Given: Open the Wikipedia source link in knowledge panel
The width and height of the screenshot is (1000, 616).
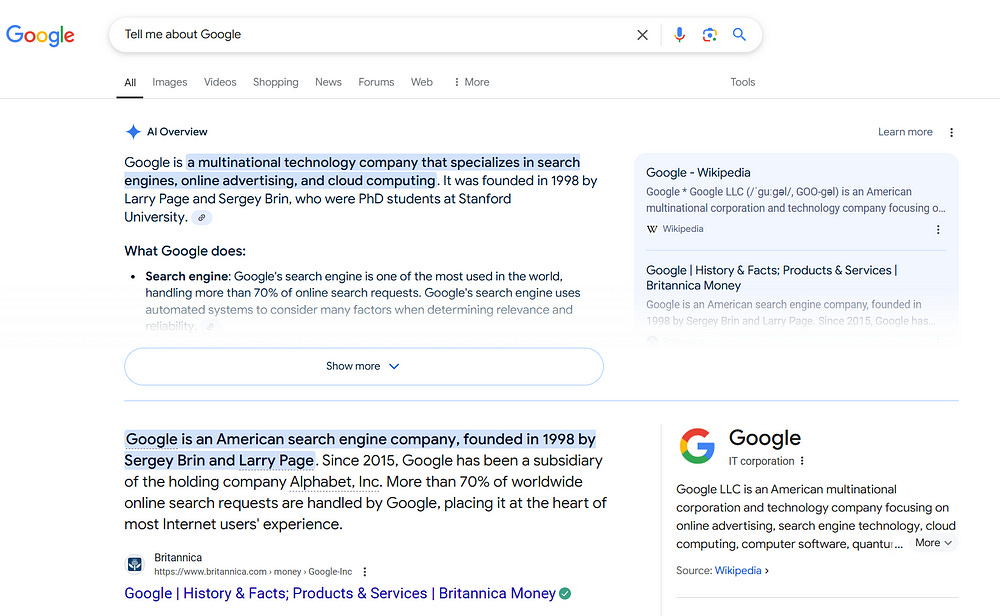Looking at the screenshot, I should coord(738,571).
